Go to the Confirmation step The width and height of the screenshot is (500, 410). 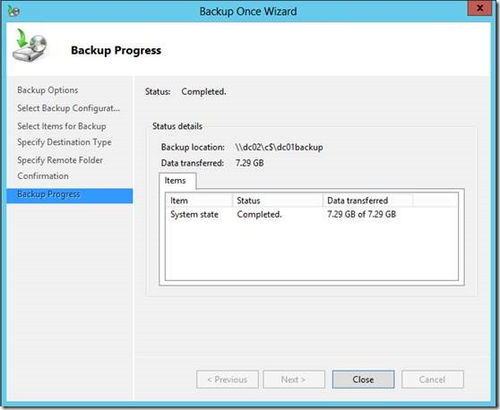click(43, 176)
